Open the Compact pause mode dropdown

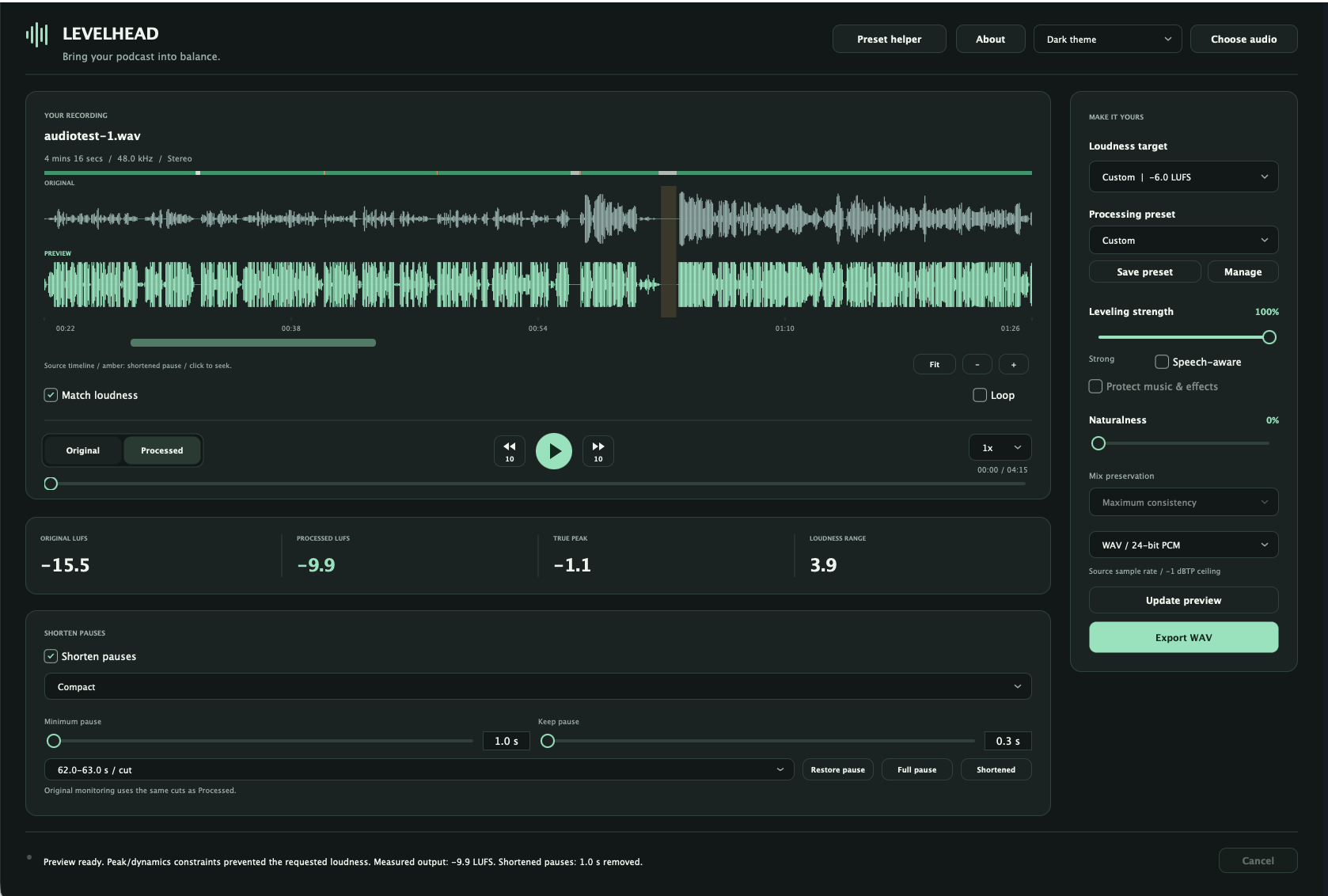[538, 686]
